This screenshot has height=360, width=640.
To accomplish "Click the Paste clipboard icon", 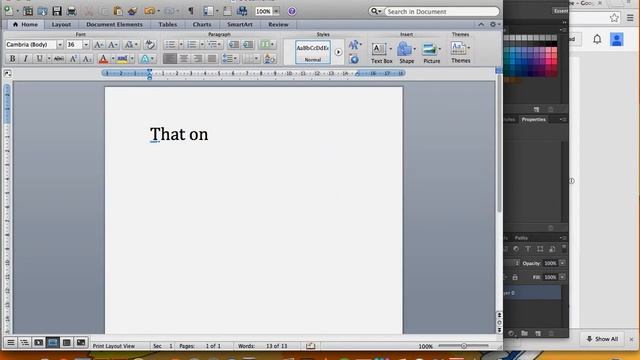I will pyautogui.click(x=118, y=11).
